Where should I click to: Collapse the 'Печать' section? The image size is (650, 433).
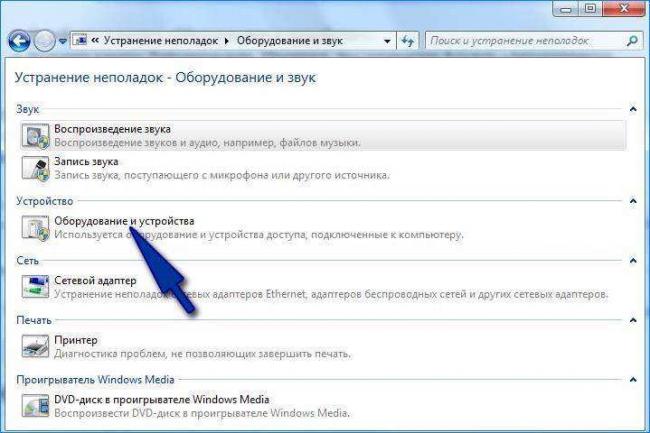point(633,320)
